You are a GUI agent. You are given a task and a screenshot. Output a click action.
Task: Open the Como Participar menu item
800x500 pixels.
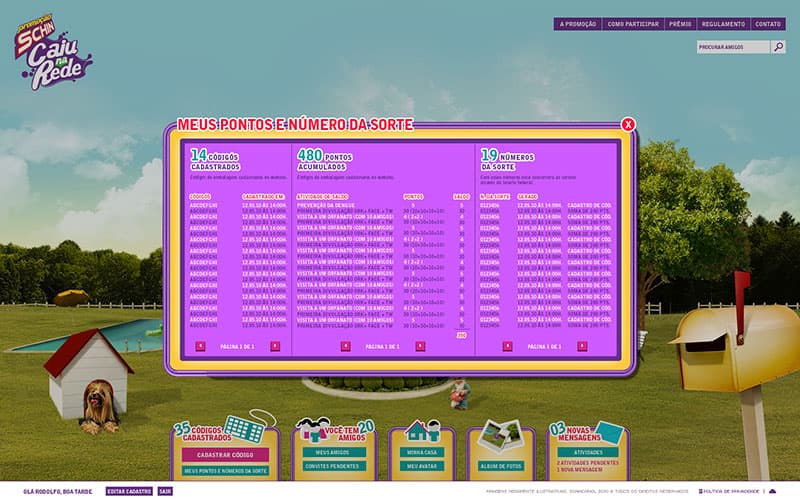632,24
